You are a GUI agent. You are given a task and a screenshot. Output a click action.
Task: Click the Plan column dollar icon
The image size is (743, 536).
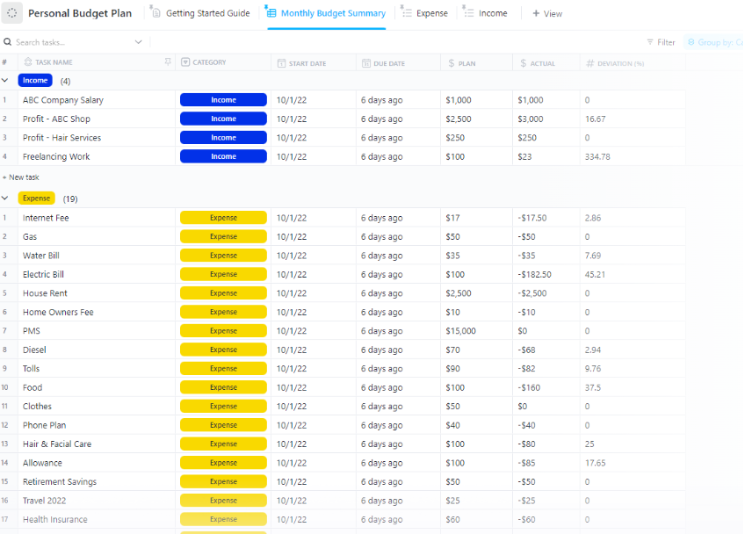point(451,63)
